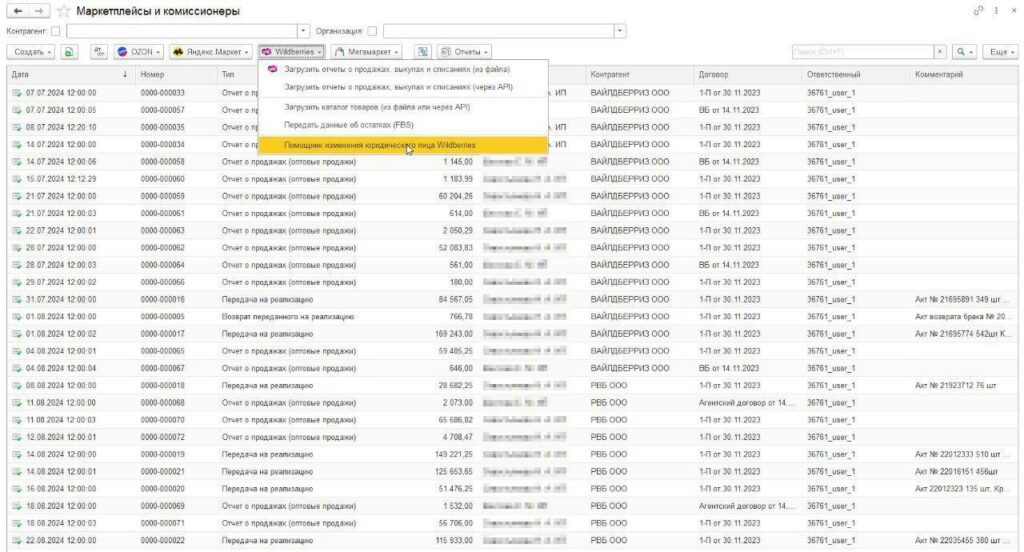Viewport: 1024px width, 552px height.
Task: Click the back navigation arrow
Action: click(17, 10)
